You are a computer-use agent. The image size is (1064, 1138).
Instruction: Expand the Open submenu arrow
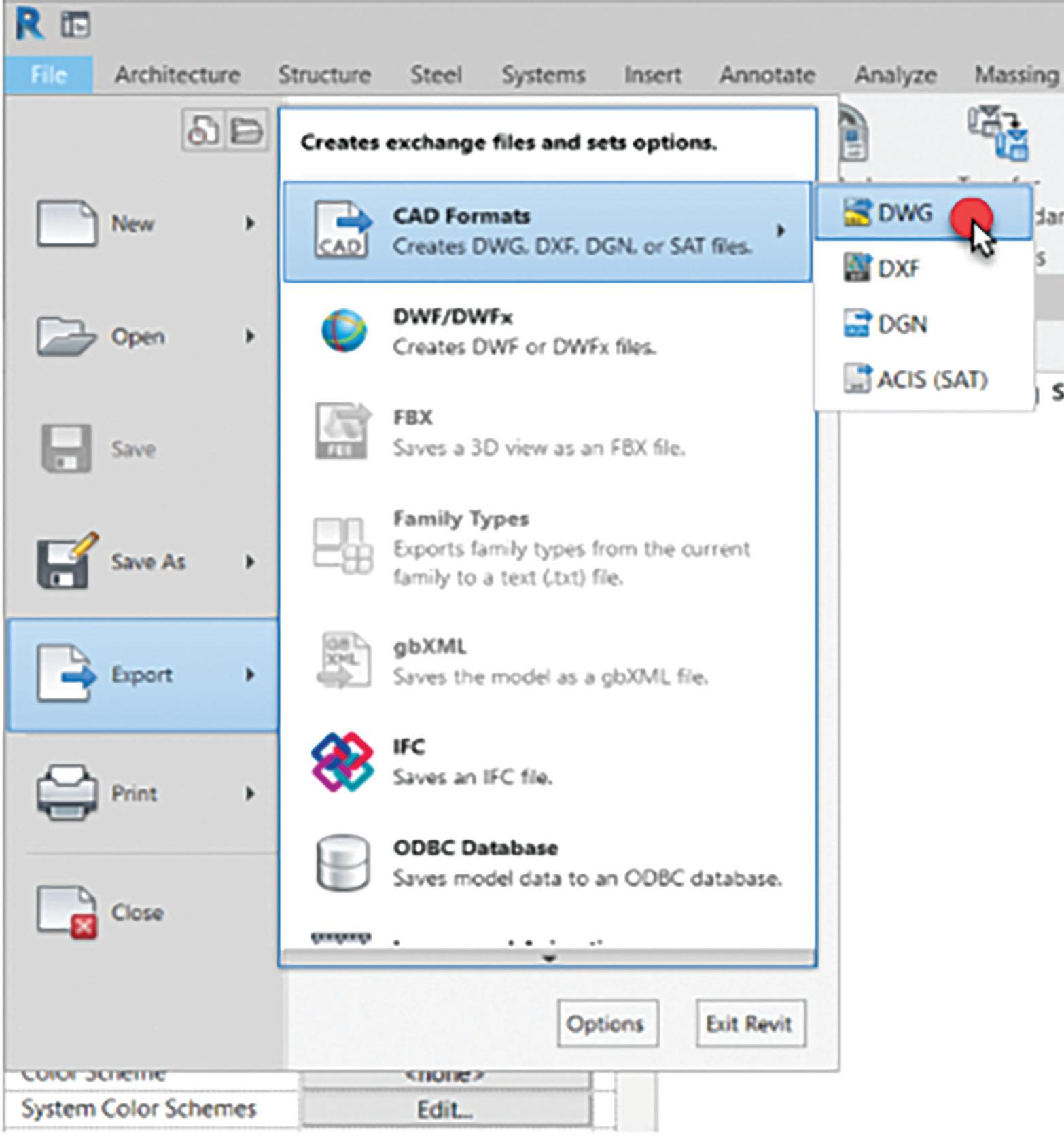tap(250, 336)
